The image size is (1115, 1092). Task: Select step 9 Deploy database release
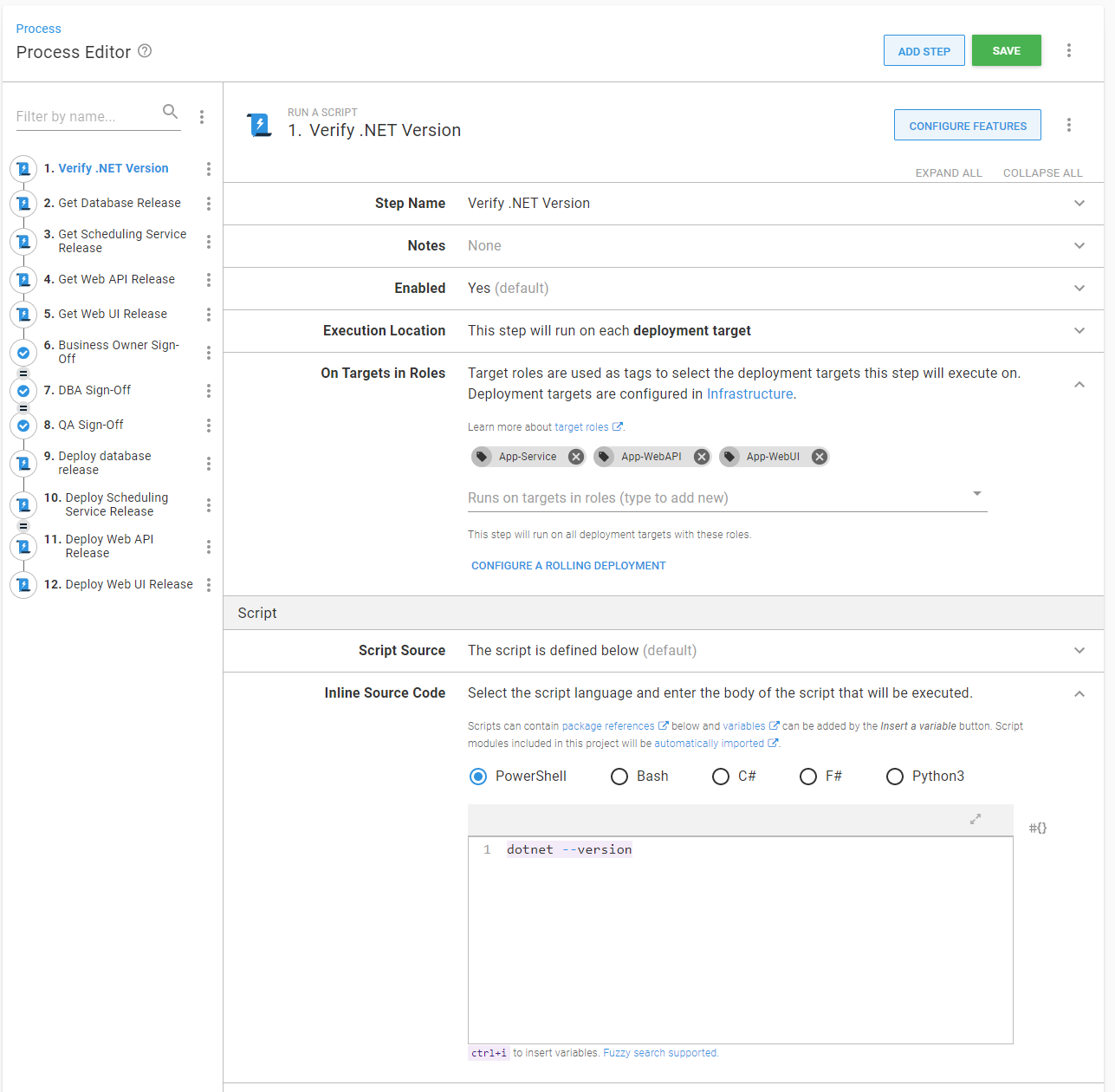(104, 463)
